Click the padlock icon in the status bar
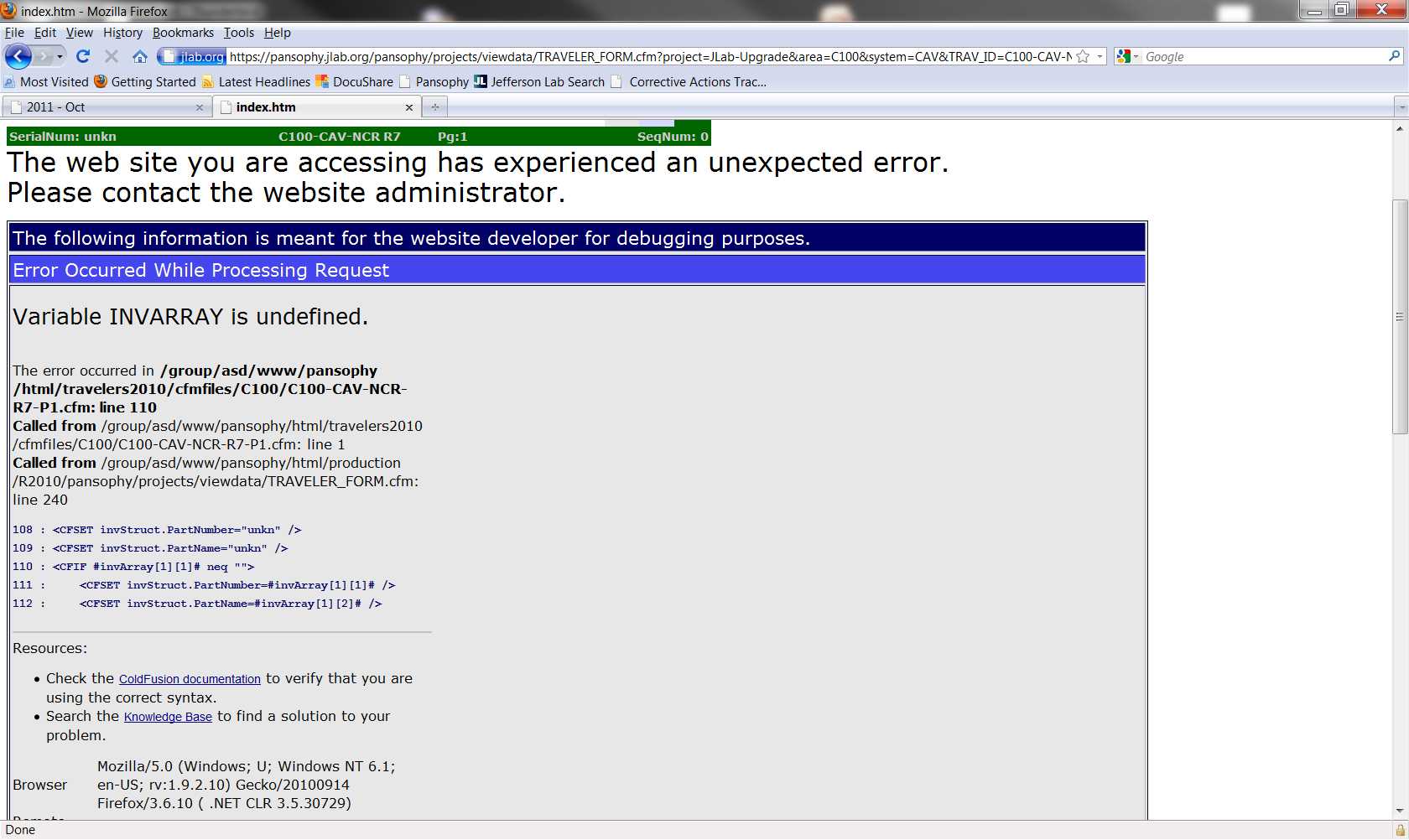 pos(1400,830)
